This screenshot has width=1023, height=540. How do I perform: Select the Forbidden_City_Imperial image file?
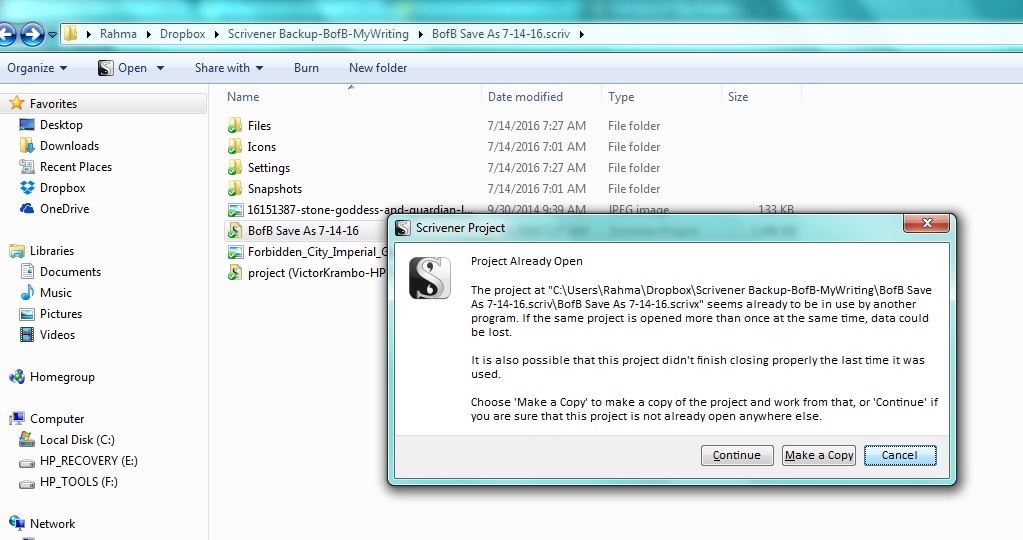click(x=307, y=252)
